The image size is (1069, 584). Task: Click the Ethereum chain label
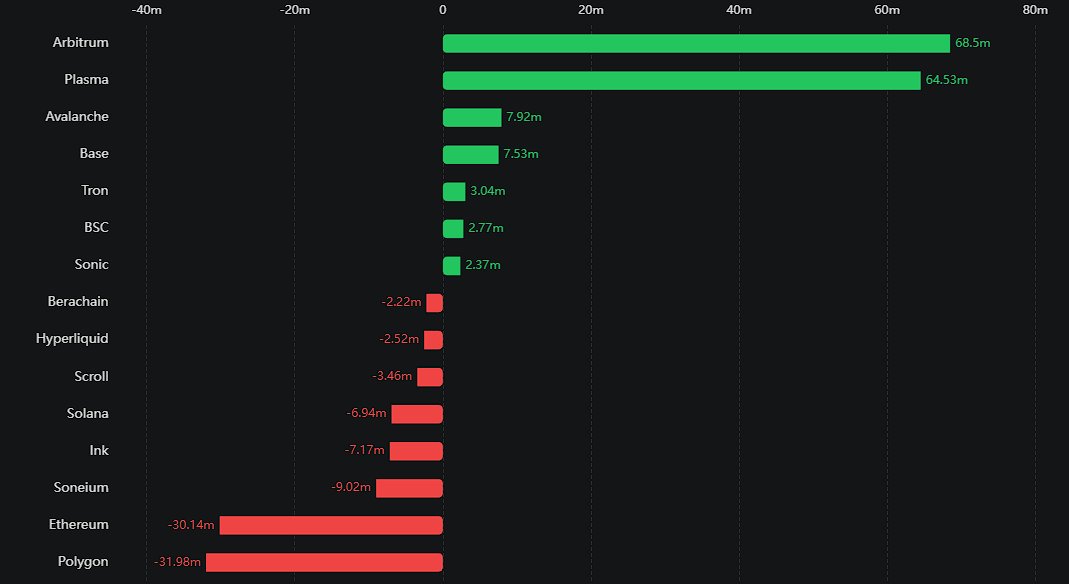(79, 525)
